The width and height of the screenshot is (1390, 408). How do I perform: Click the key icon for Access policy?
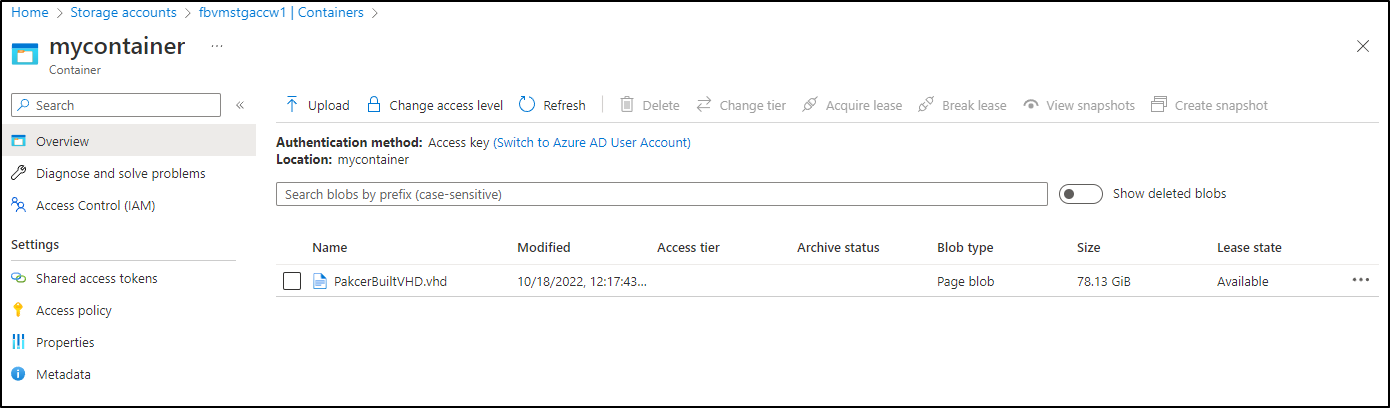19,310
